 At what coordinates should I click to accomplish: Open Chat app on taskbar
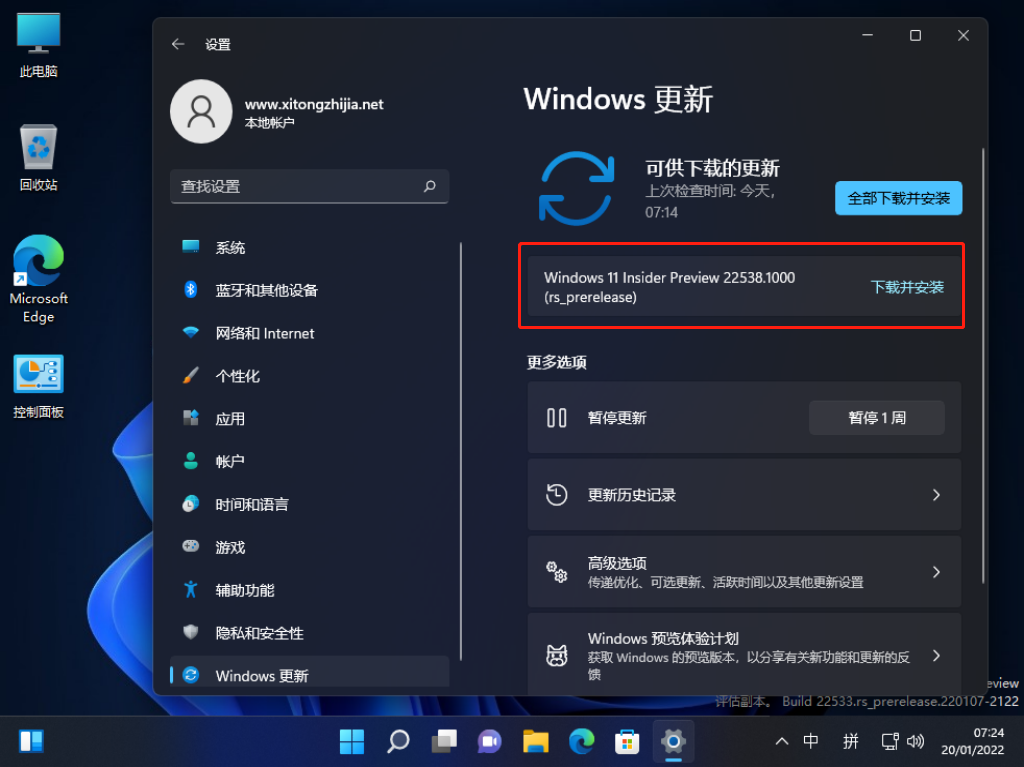click(489, 741)
